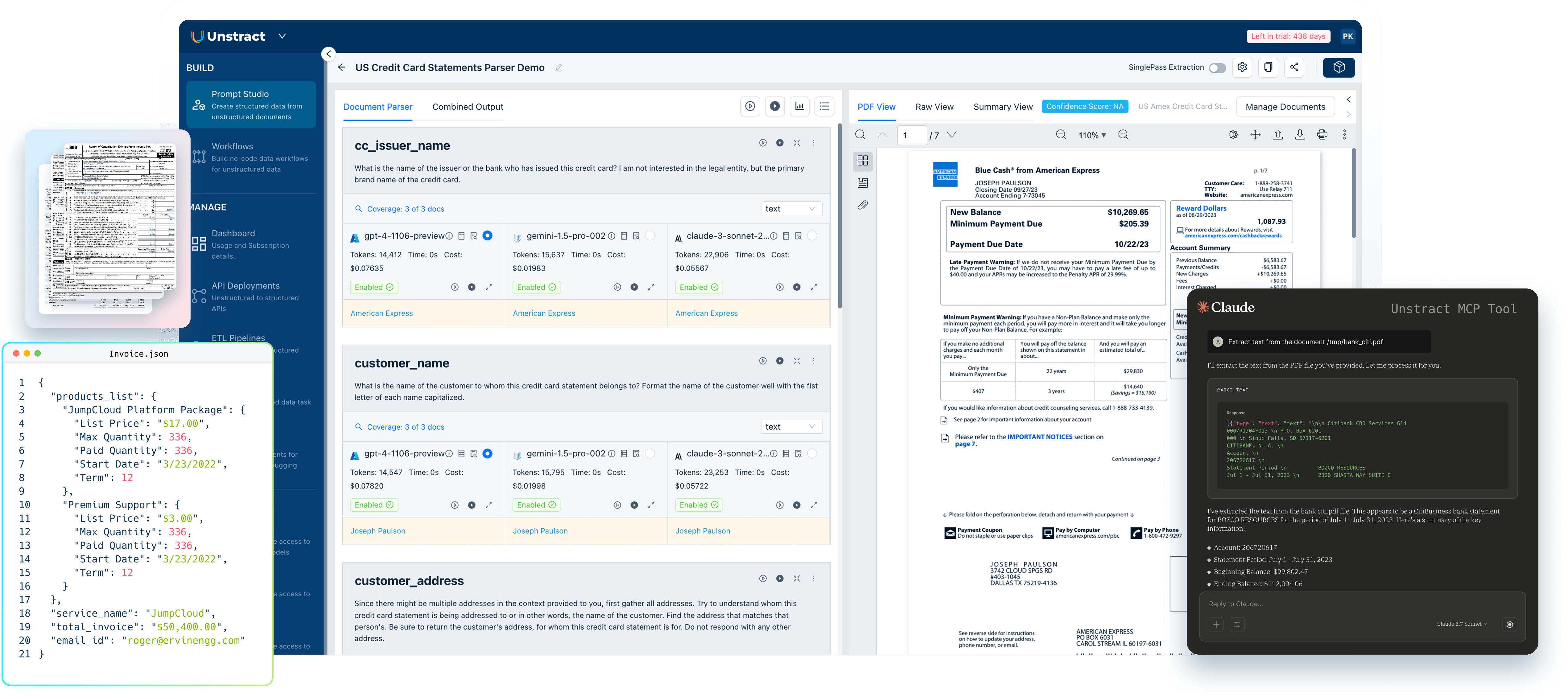The image size is (1568, 699).
Task: Open the text type dropdown for cc_issuer_name
Action: click(791, 209)
